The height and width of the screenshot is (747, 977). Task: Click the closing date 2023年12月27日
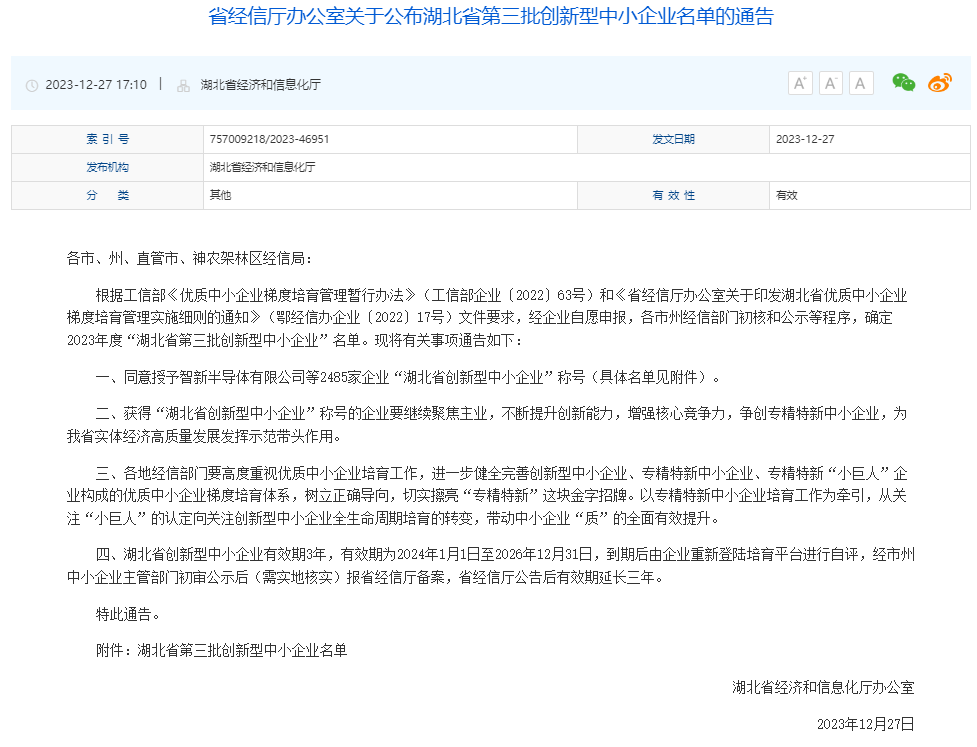click(x=865, y=724)
